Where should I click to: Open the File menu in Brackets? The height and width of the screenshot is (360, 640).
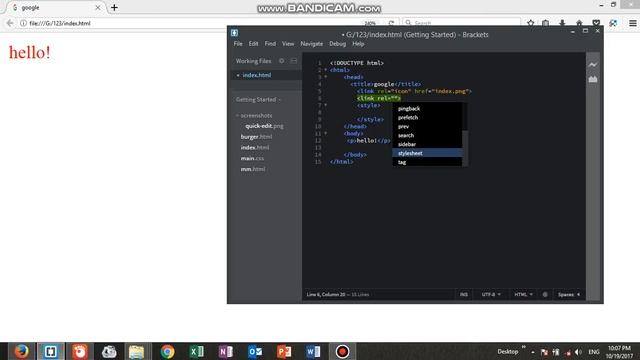(238, 44)
